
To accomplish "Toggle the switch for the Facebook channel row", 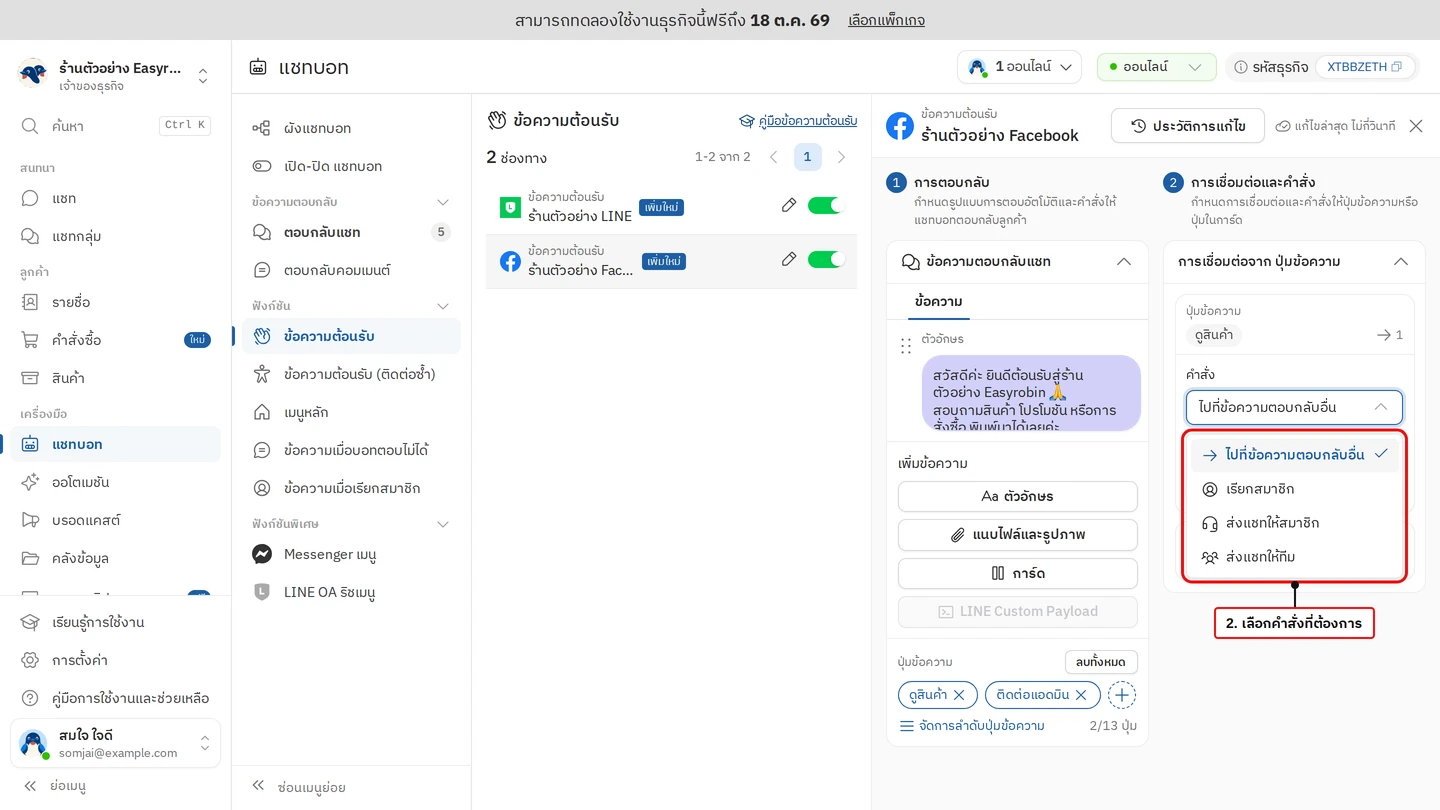I will [x=826, y=259].
